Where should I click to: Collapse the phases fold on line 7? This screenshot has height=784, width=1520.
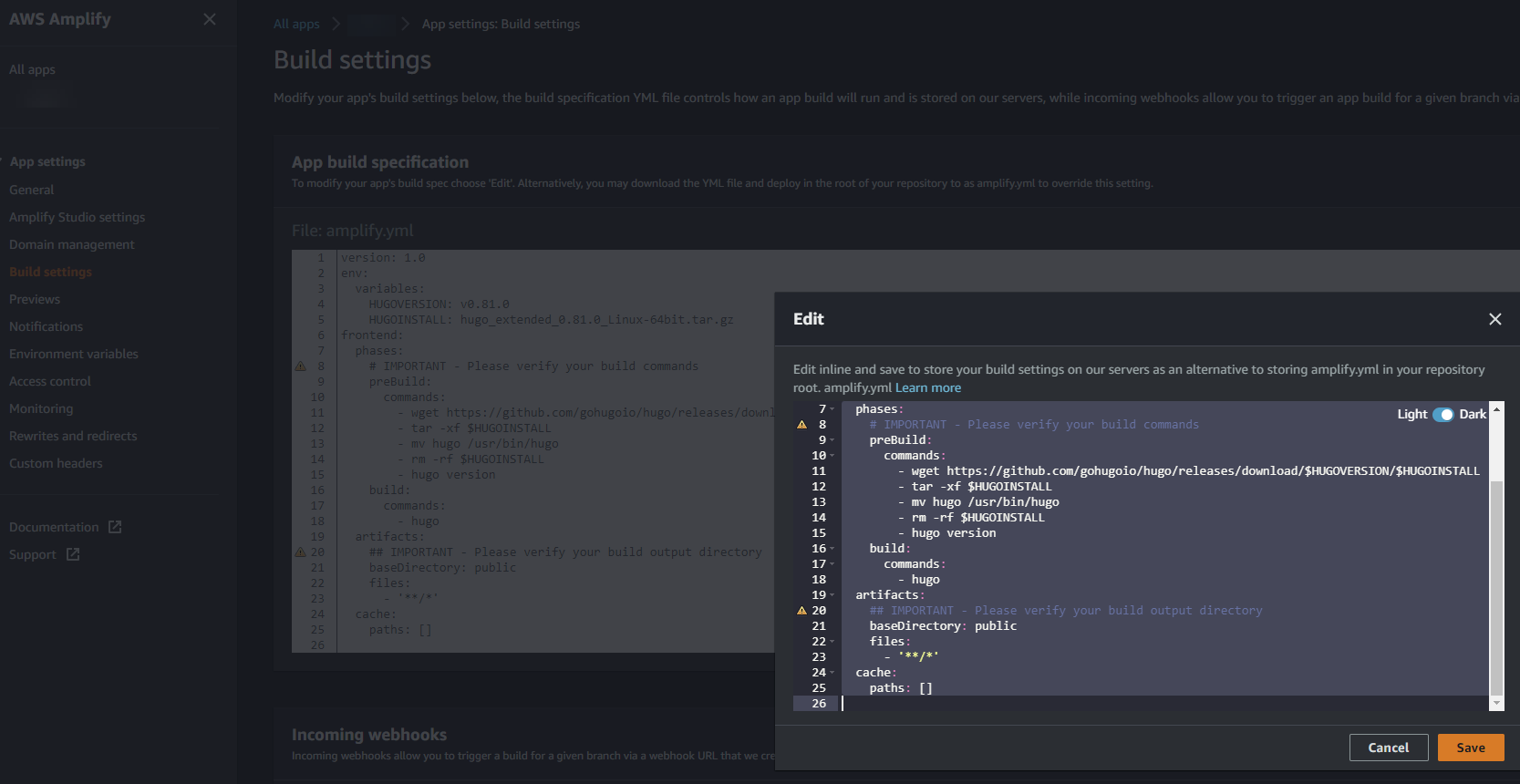(832, 409)
